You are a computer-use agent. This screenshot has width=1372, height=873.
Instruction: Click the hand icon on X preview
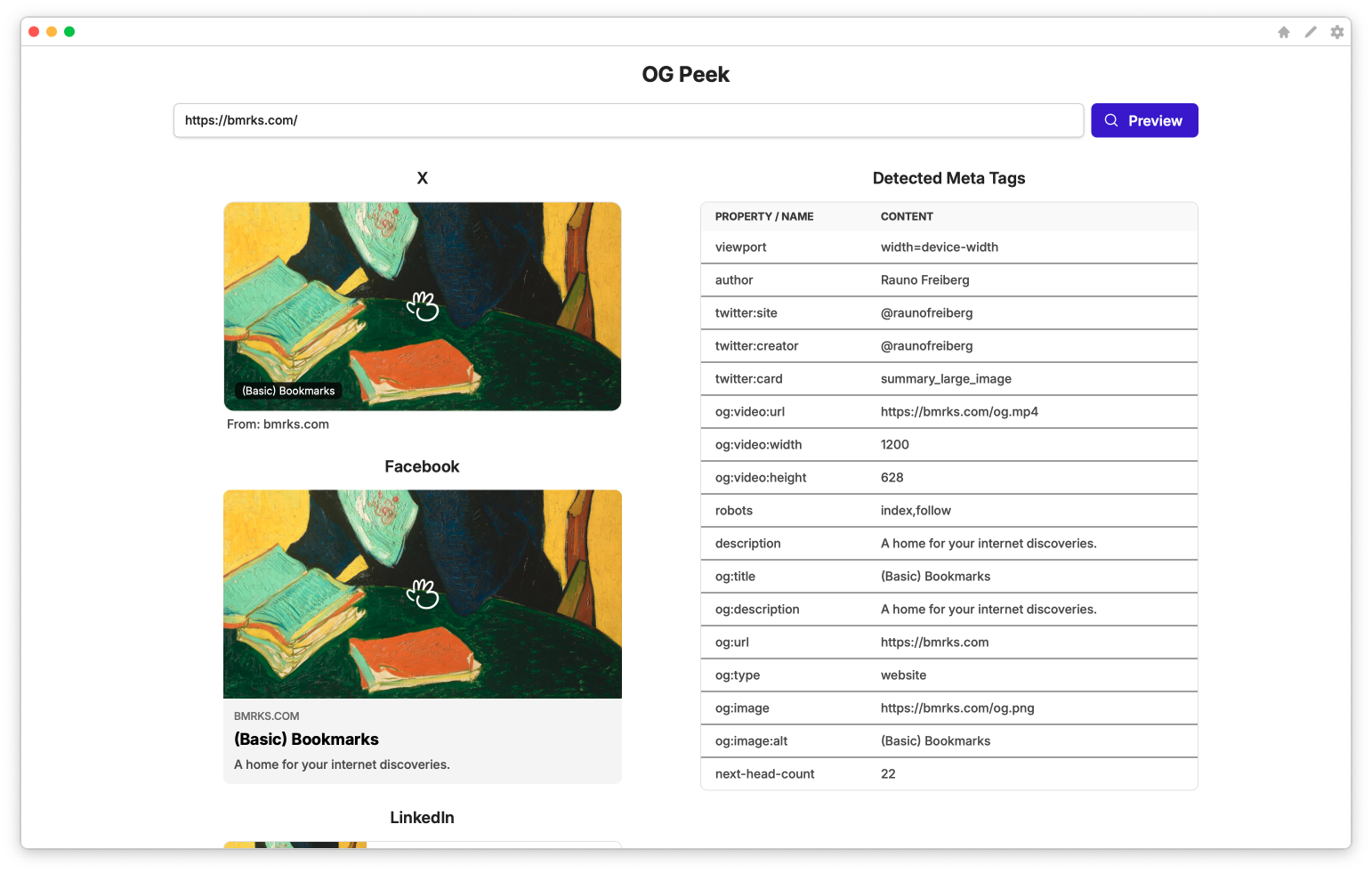tap(423, 306)
